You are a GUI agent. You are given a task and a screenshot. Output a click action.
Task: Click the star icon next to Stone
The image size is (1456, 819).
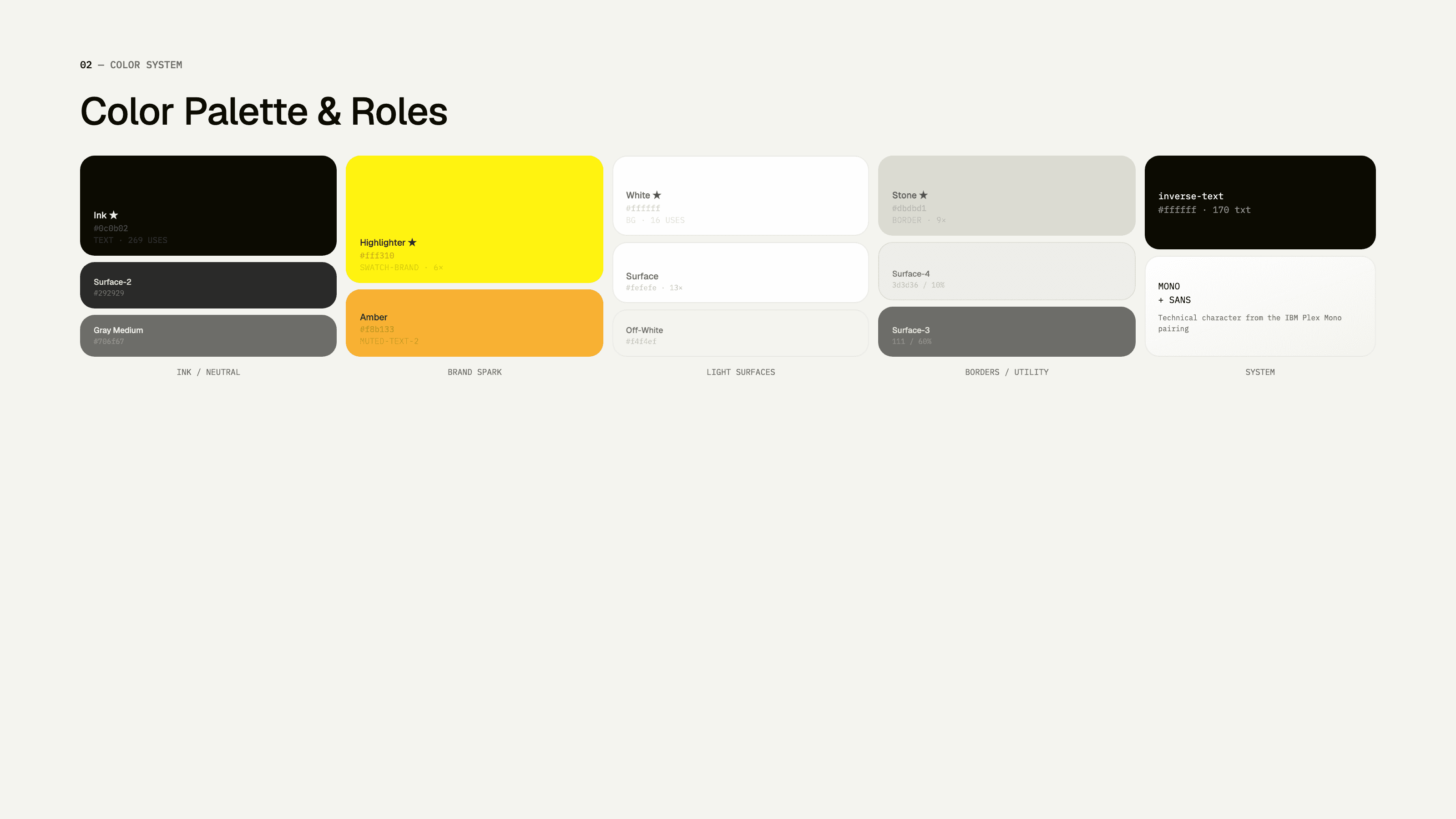[x=924, y=194]
